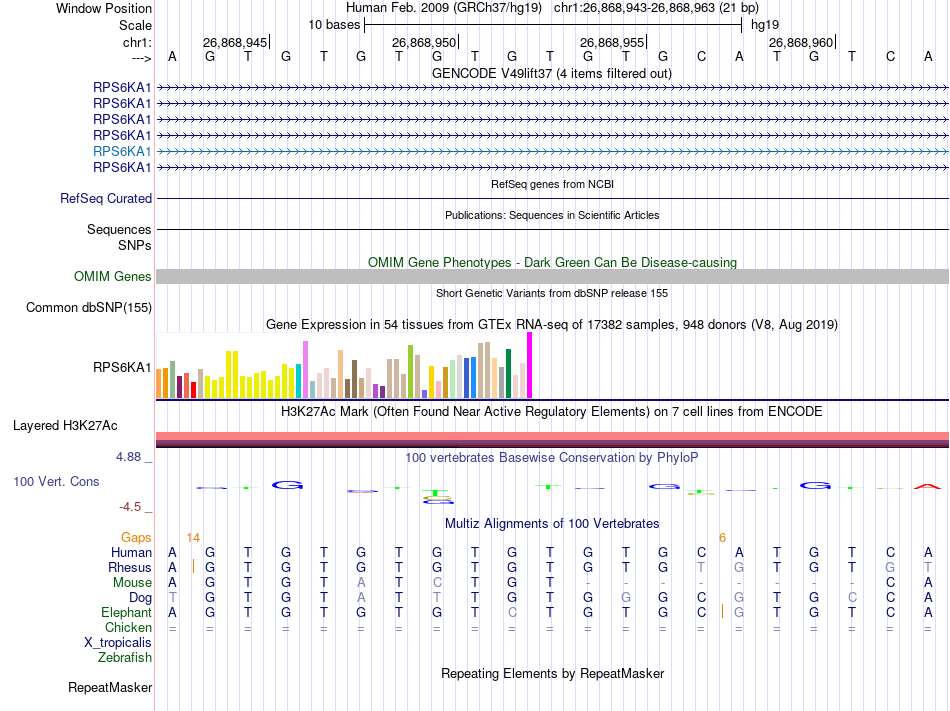The image size is (950, 711).
Task: Click the pink H3K27Ac signal band
Action: (x=552, y=436)
